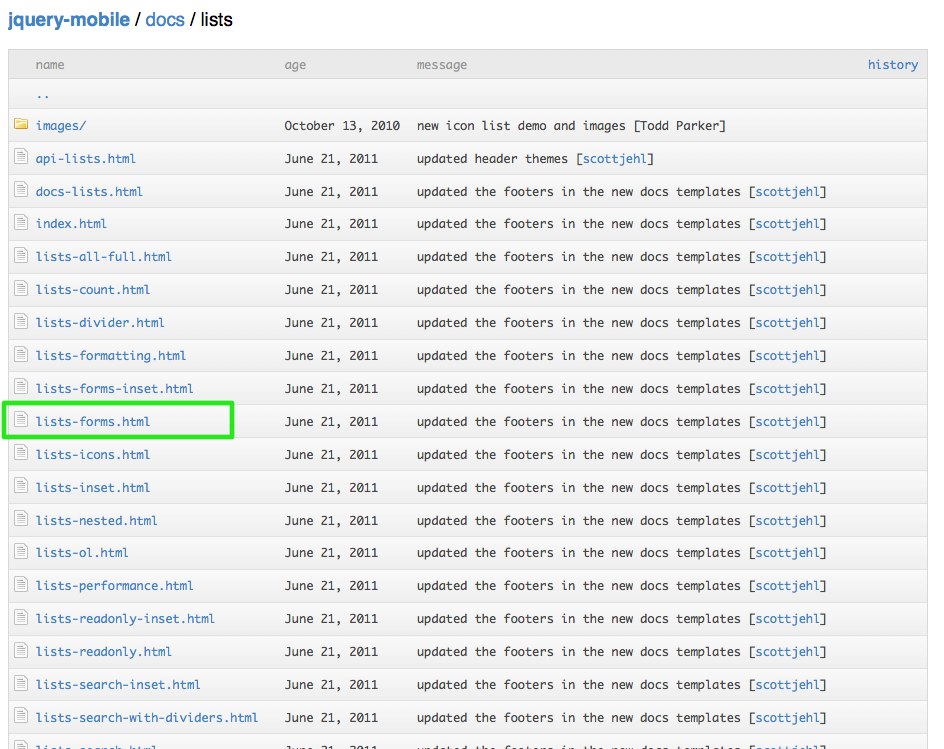Viewport: 944px width, 749px height.
Task: Click the file icon for lists-ol.html
Action: 21,552
